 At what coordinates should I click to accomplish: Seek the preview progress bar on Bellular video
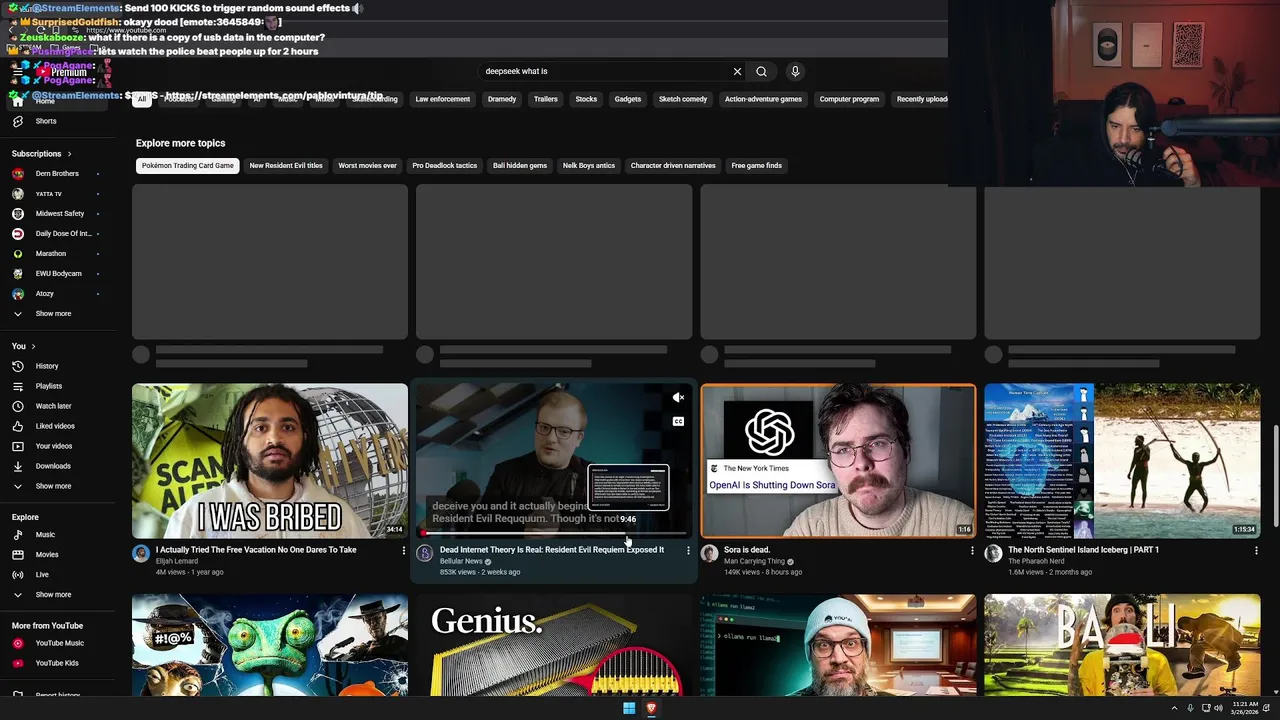pos(554,533)
